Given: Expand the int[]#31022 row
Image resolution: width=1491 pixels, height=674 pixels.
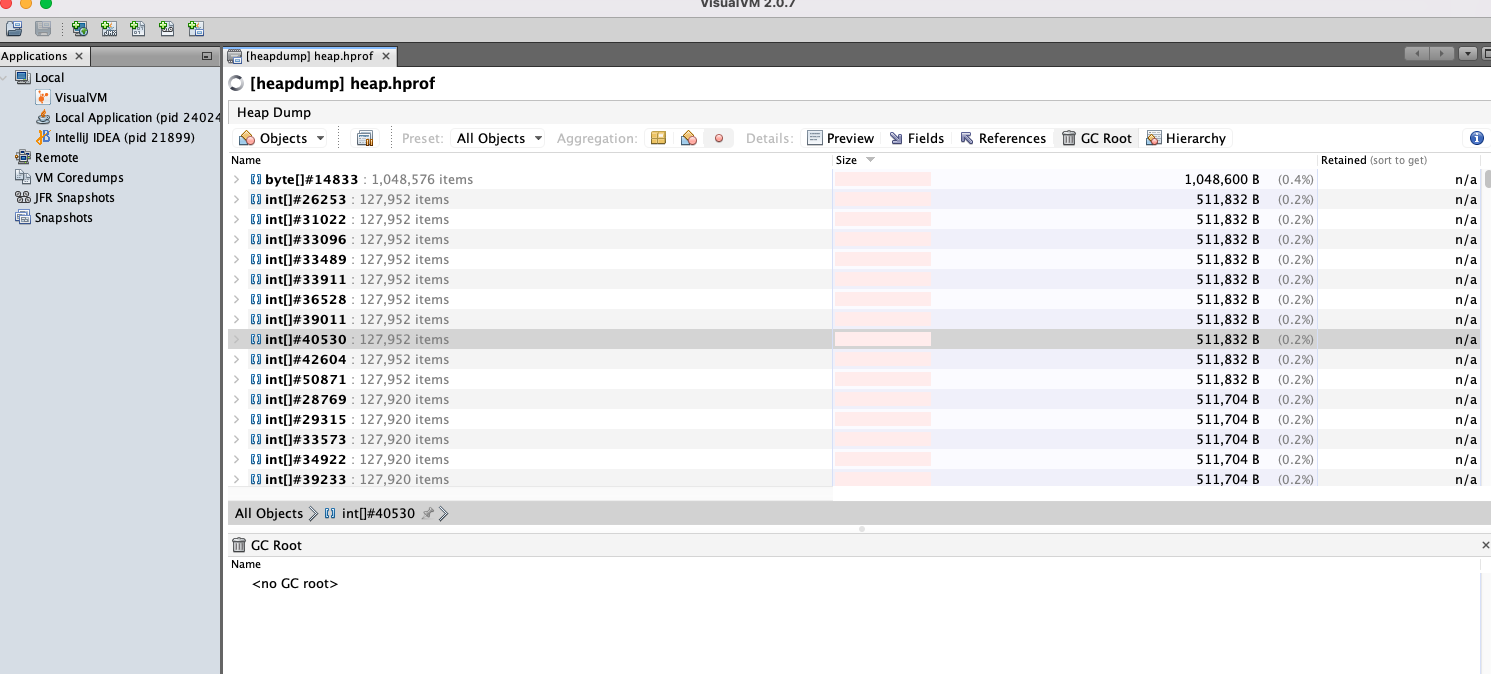Looking at the screenshot, I should (237, 219).
